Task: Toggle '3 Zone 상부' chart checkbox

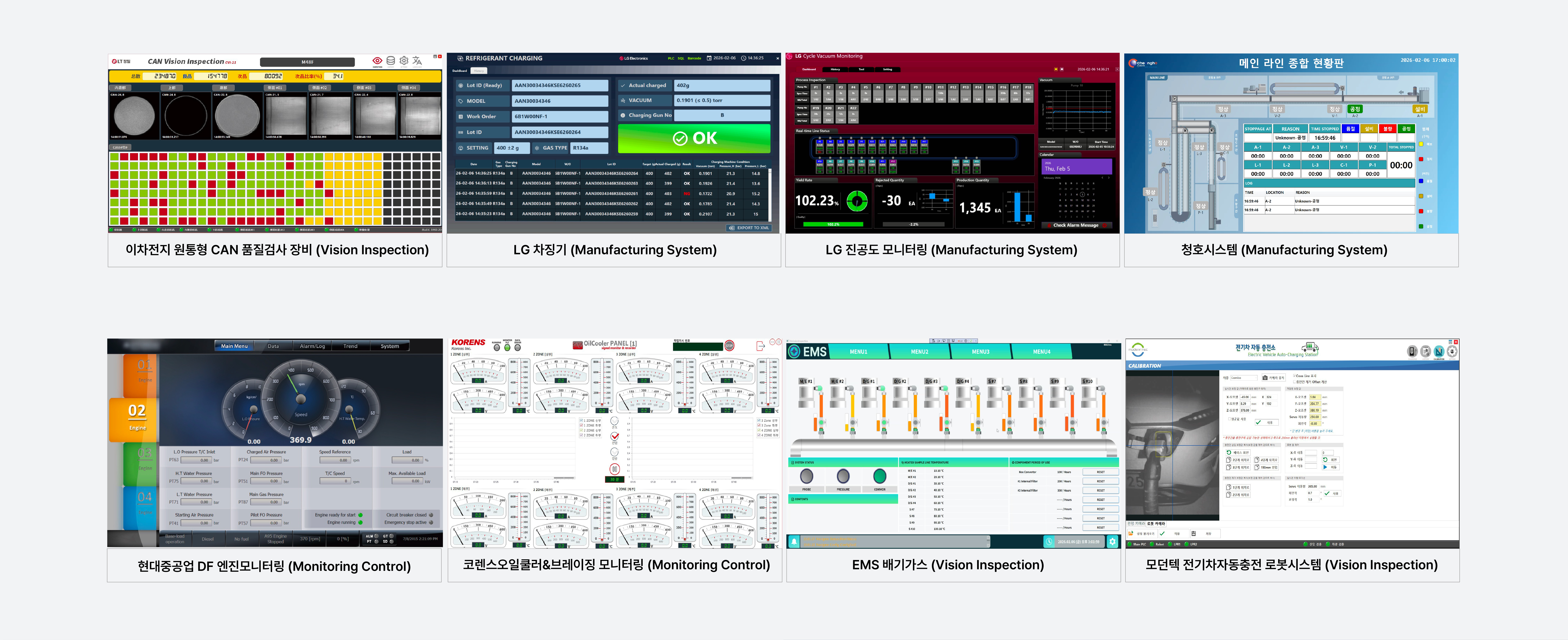Action: [759, 420]
